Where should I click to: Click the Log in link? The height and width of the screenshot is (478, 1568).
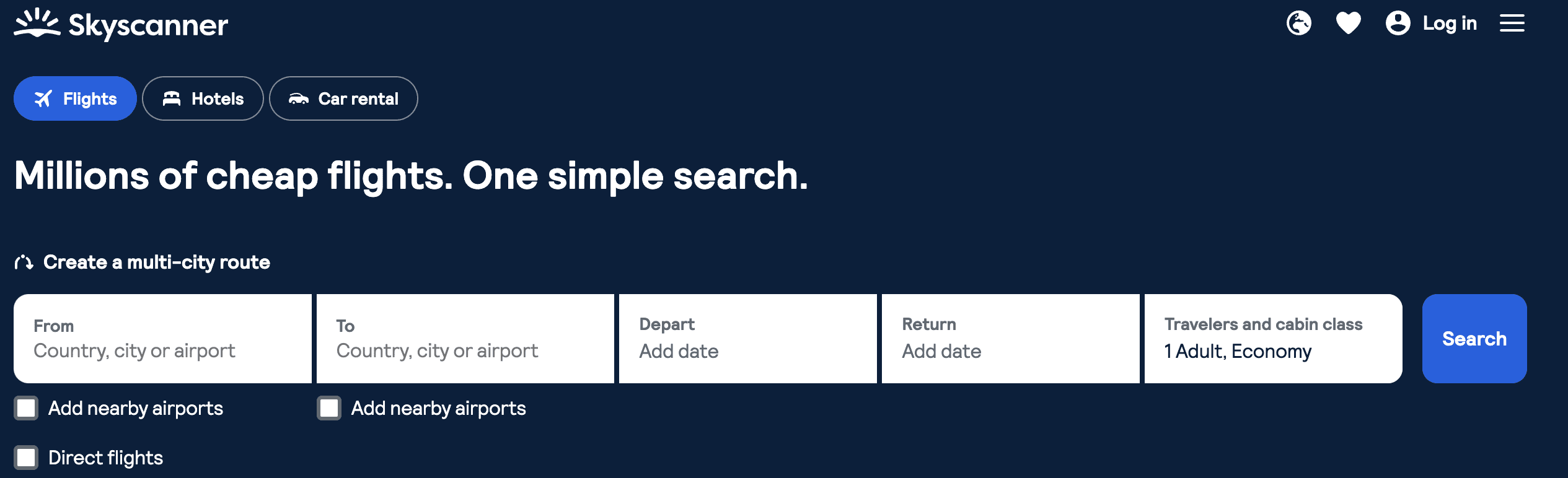(x=1450, y=23)
